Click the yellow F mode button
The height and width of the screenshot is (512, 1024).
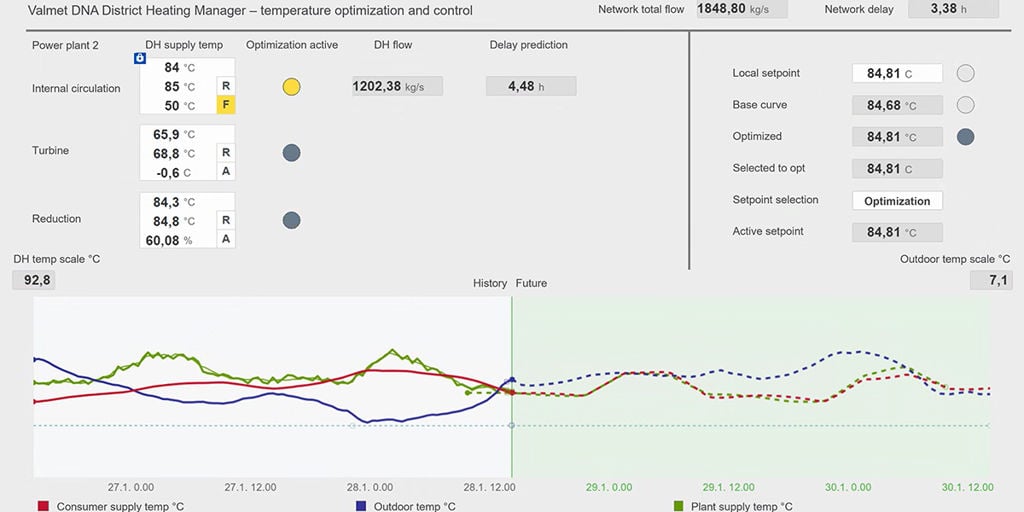[226, 104]
